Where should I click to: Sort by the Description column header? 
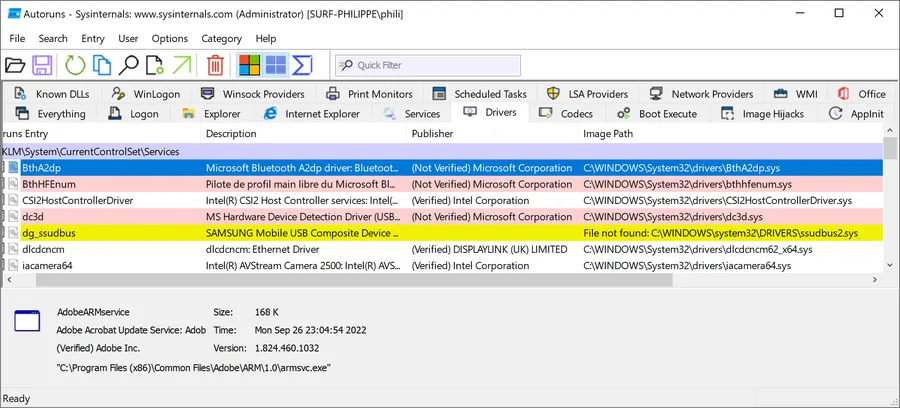[304, 134]
